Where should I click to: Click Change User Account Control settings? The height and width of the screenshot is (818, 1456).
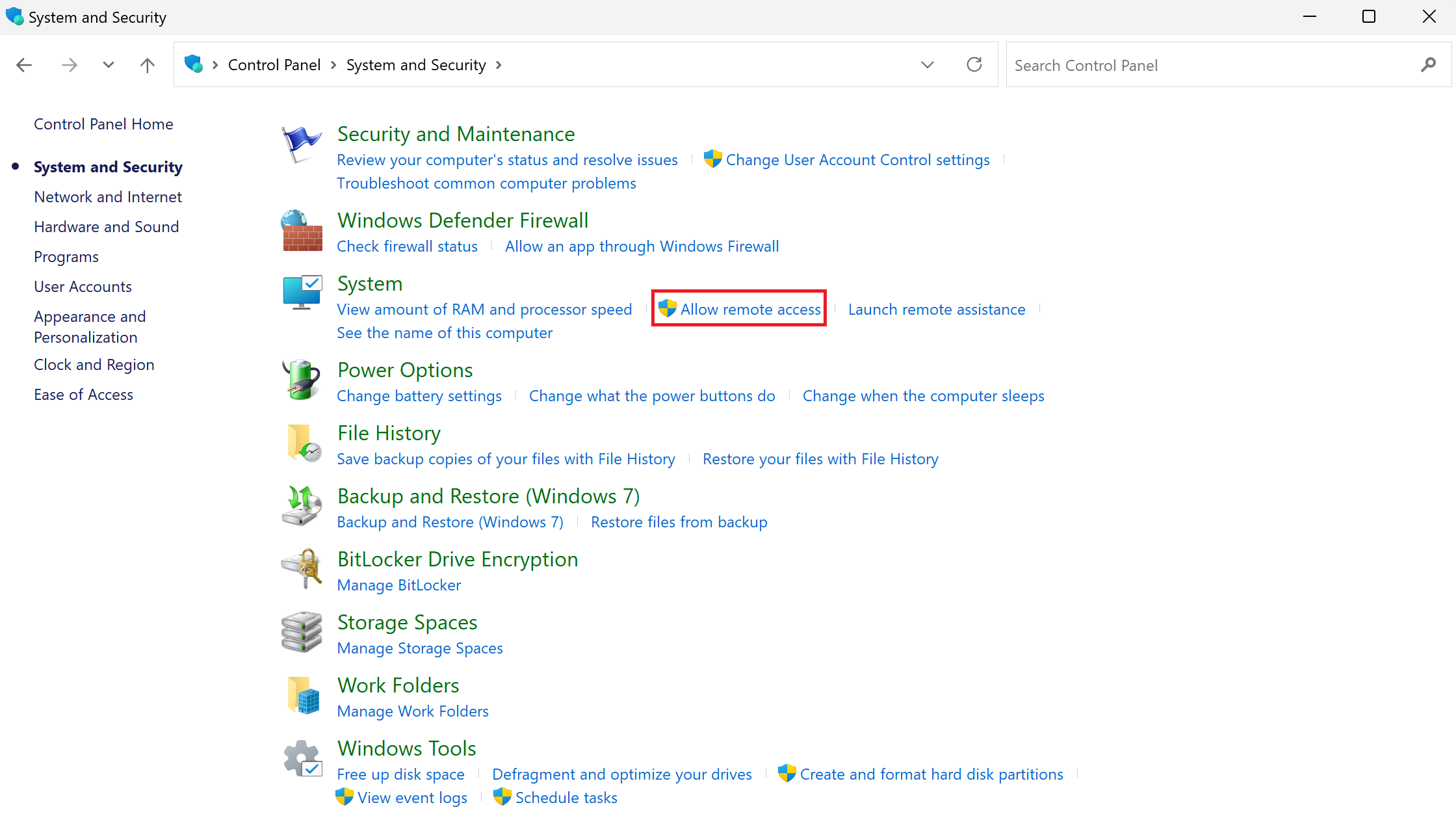pos(857,160)
